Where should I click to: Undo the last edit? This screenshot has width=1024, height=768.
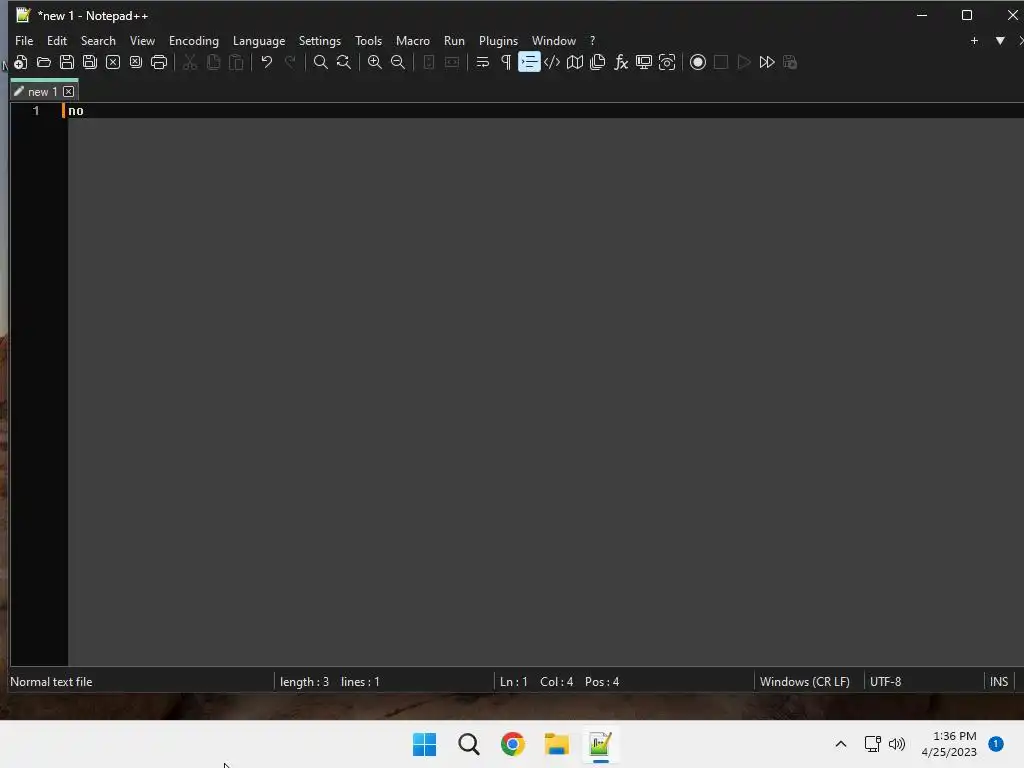coord(266,63)
